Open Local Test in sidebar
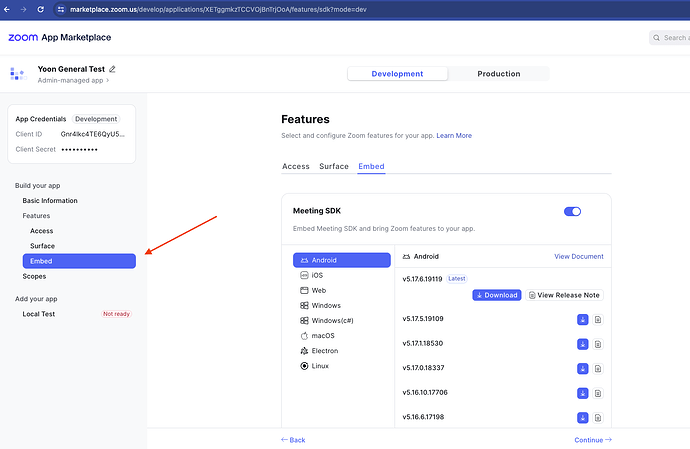Screen dimensions: 690x449 pos(39,314)
